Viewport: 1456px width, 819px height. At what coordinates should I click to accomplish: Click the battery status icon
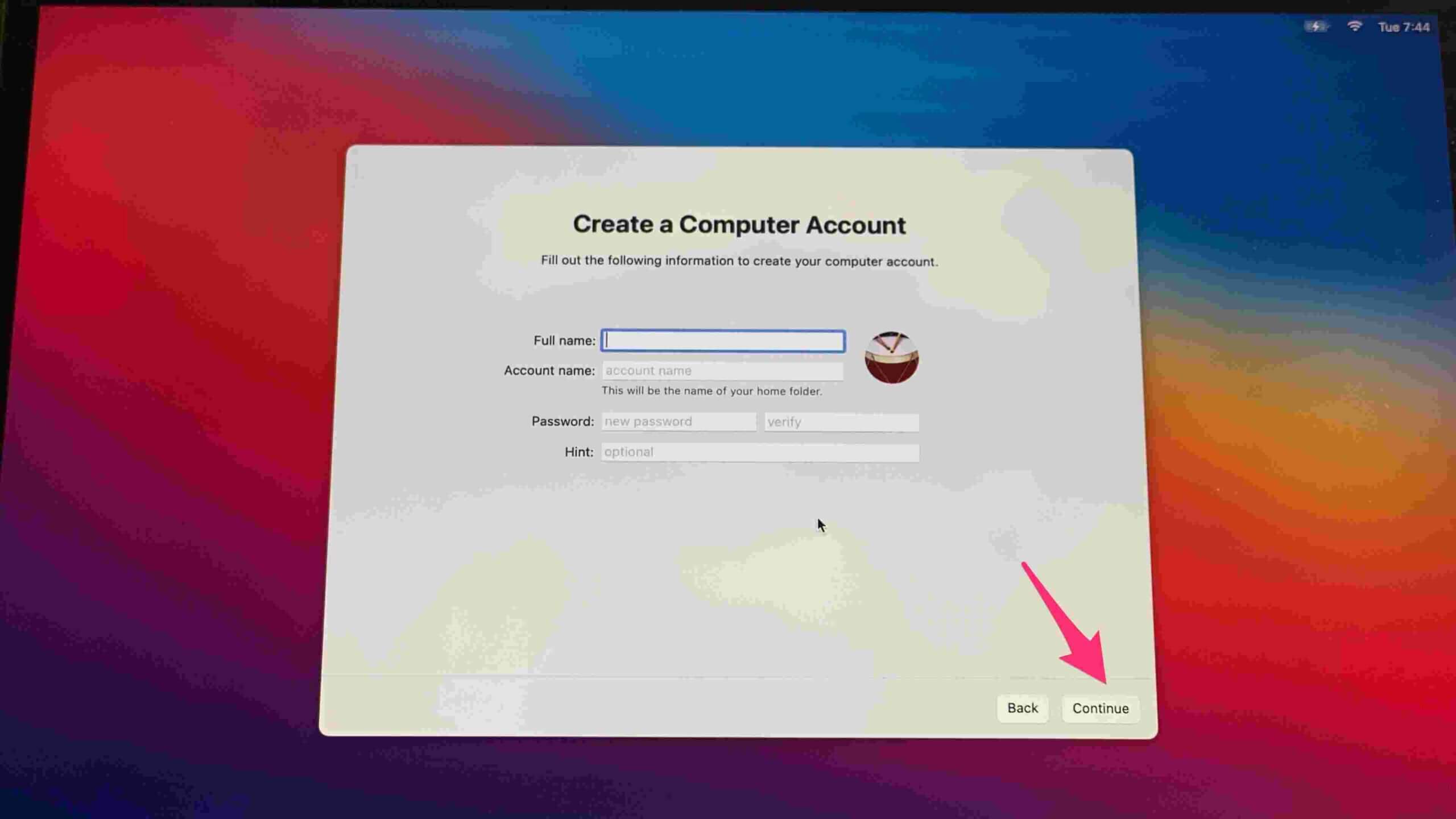click(x=1315, y=26)
